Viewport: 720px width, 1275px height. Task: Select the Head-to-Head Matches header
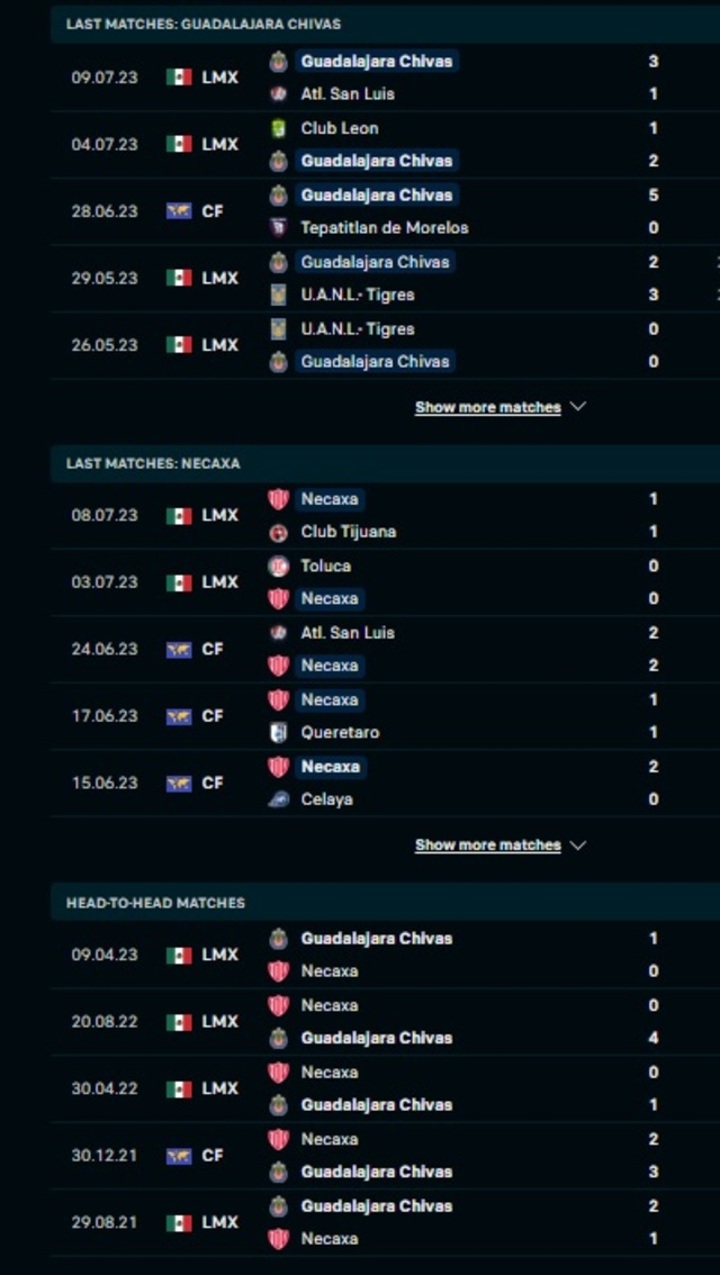[x=155, y=903]
